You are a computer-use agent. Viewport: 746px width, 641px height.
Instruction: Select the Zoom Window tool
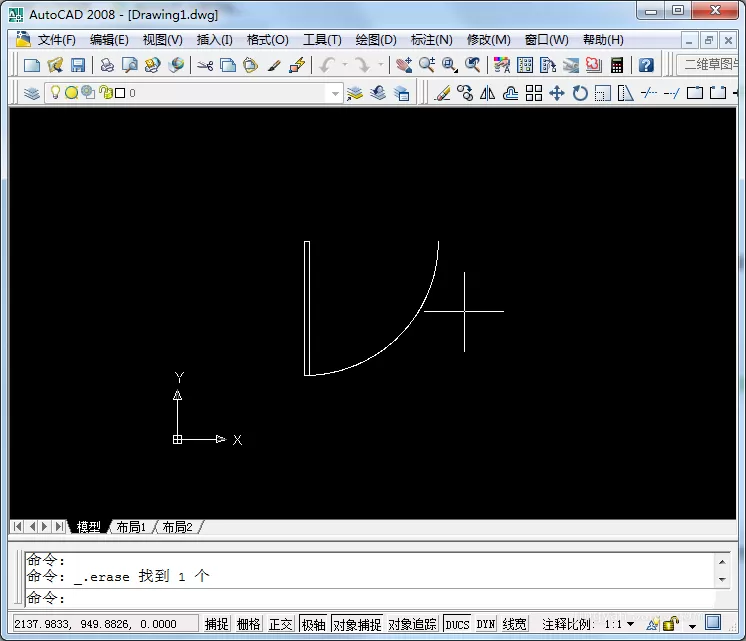click(450, 65)
